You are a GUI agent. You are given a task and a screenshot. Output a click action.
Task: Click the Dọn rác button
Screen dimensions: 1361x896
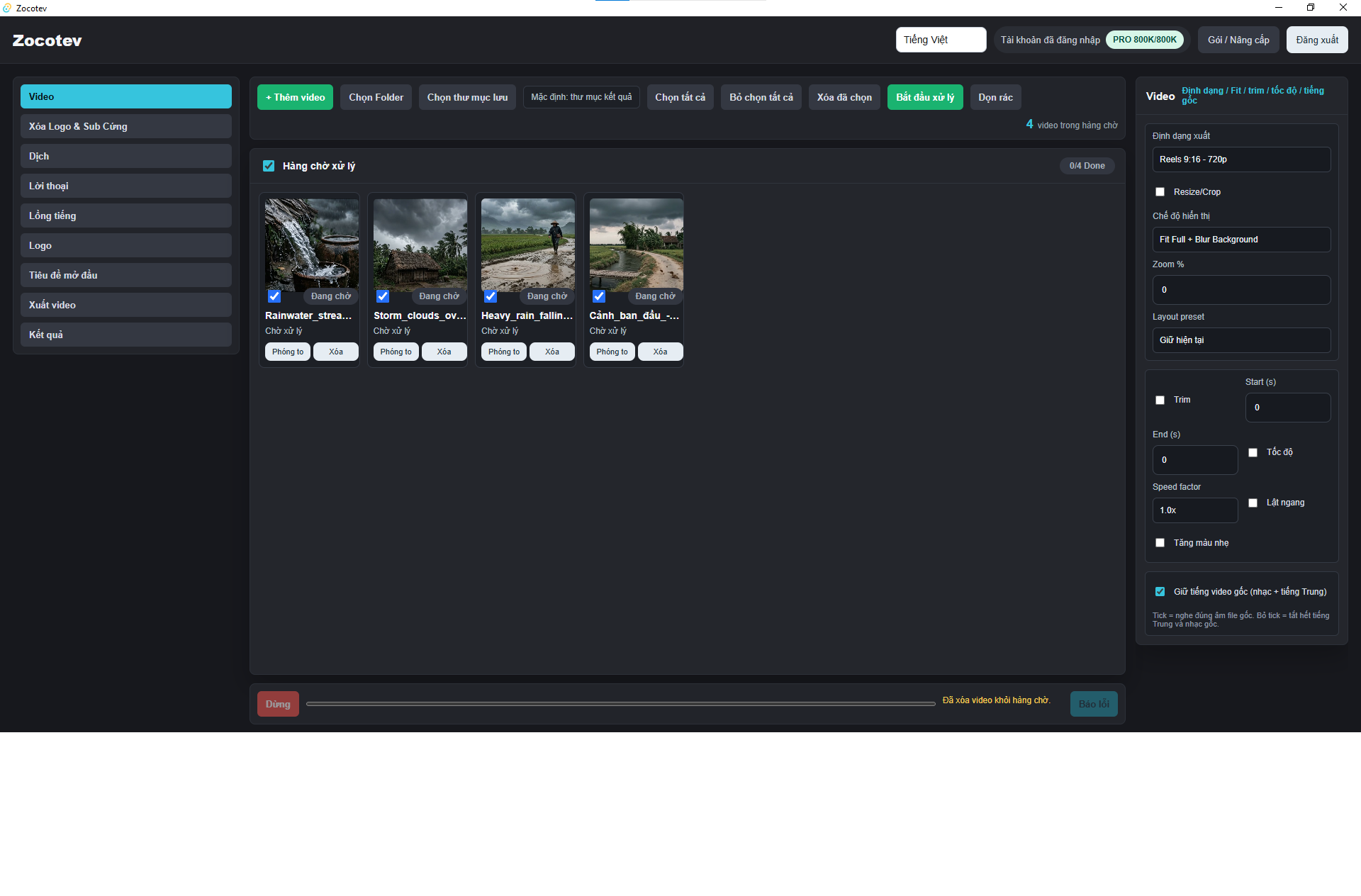pos(995,97)
